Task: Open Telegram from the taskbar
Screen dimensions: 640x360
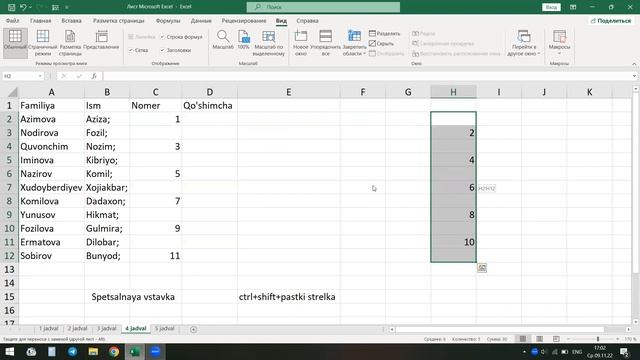Action: [x=73, y=351]
